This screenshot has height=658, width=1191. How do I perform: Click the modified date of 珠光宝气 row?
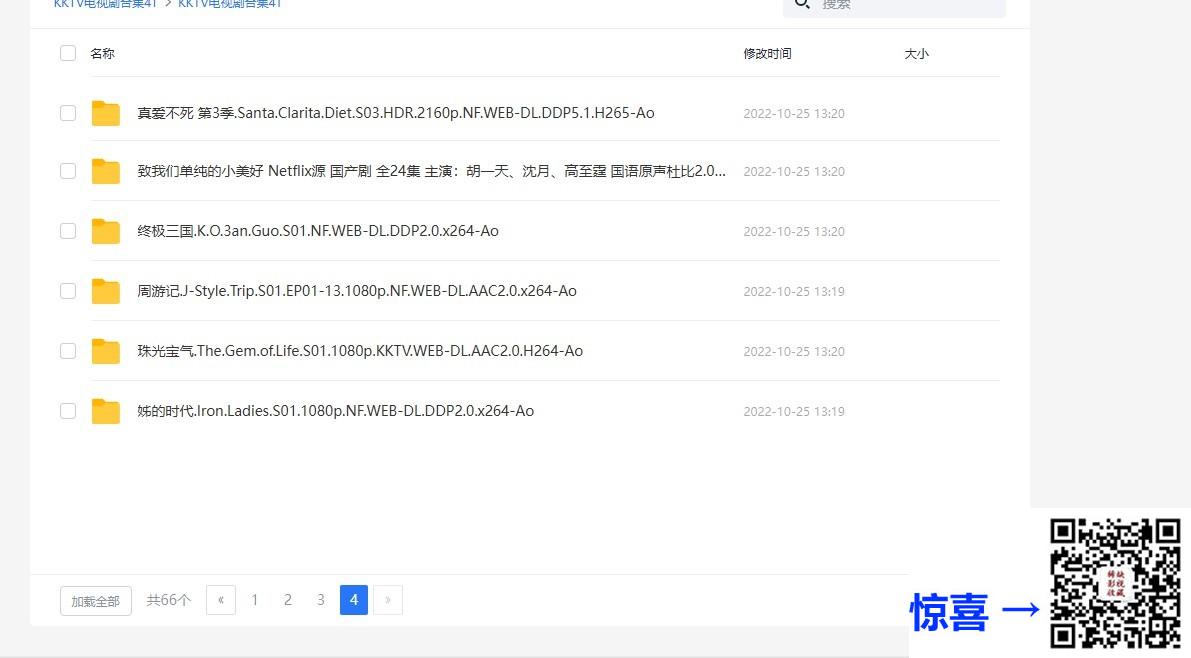[794, 351]
